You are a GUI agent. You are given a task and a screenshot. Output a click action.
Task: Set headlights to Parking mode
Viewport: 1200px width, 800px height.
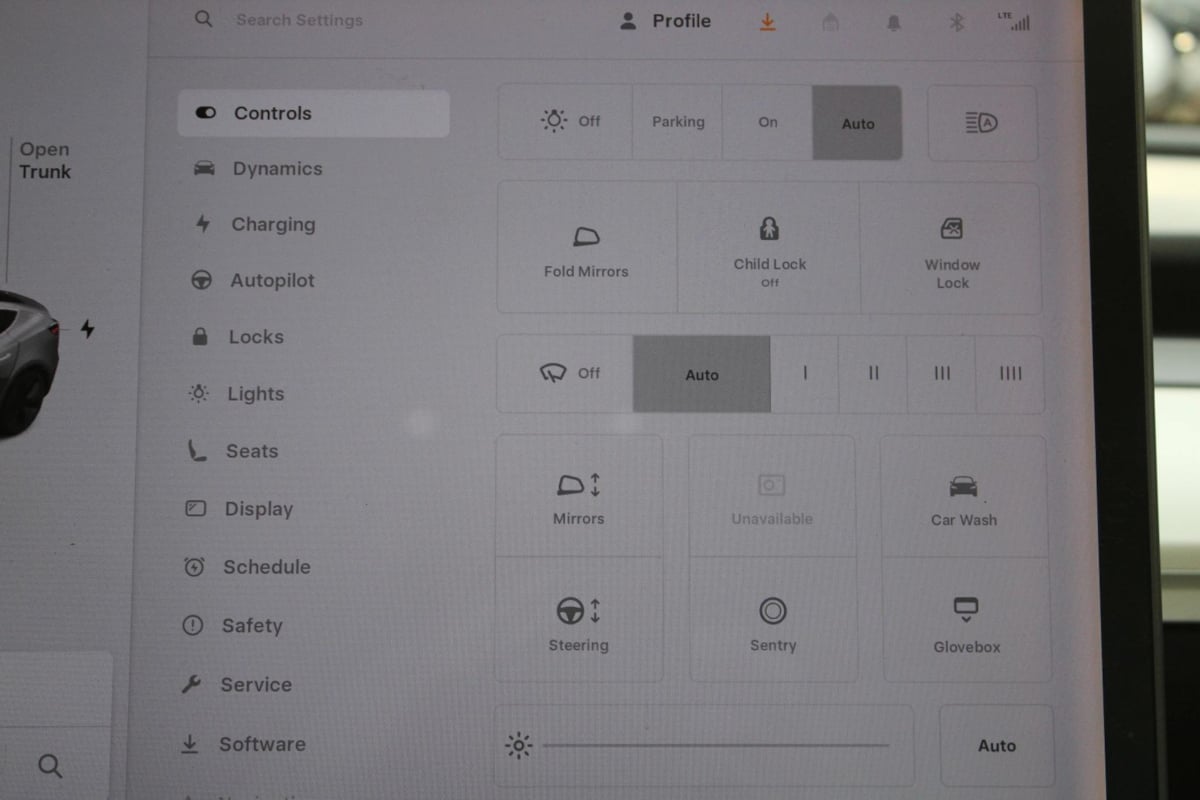(x=678, y=122)
